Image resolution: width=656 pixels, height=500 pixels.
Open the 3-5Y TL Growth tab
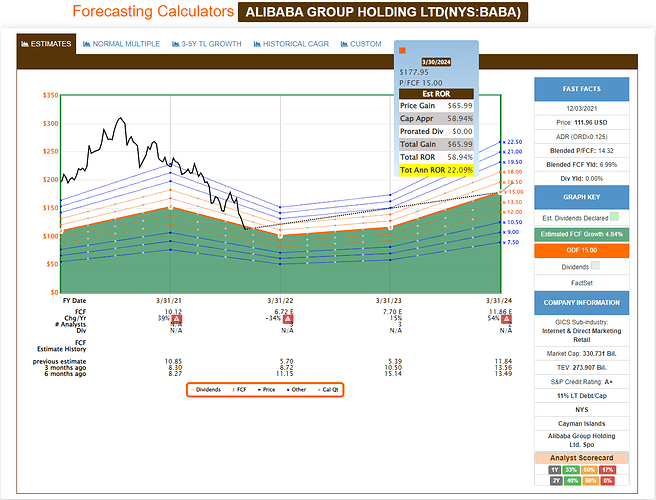pyautogui.click(x=207, y=44)
